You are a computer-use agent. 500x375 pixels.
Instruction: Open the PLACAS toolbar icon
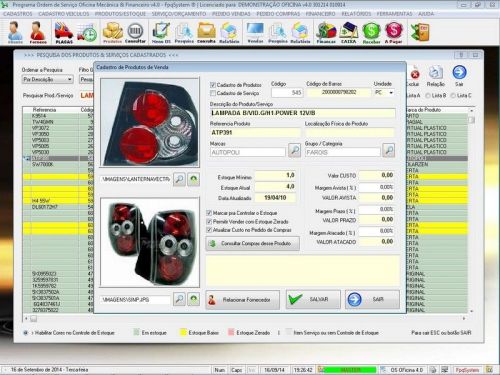tap(64, 33)
